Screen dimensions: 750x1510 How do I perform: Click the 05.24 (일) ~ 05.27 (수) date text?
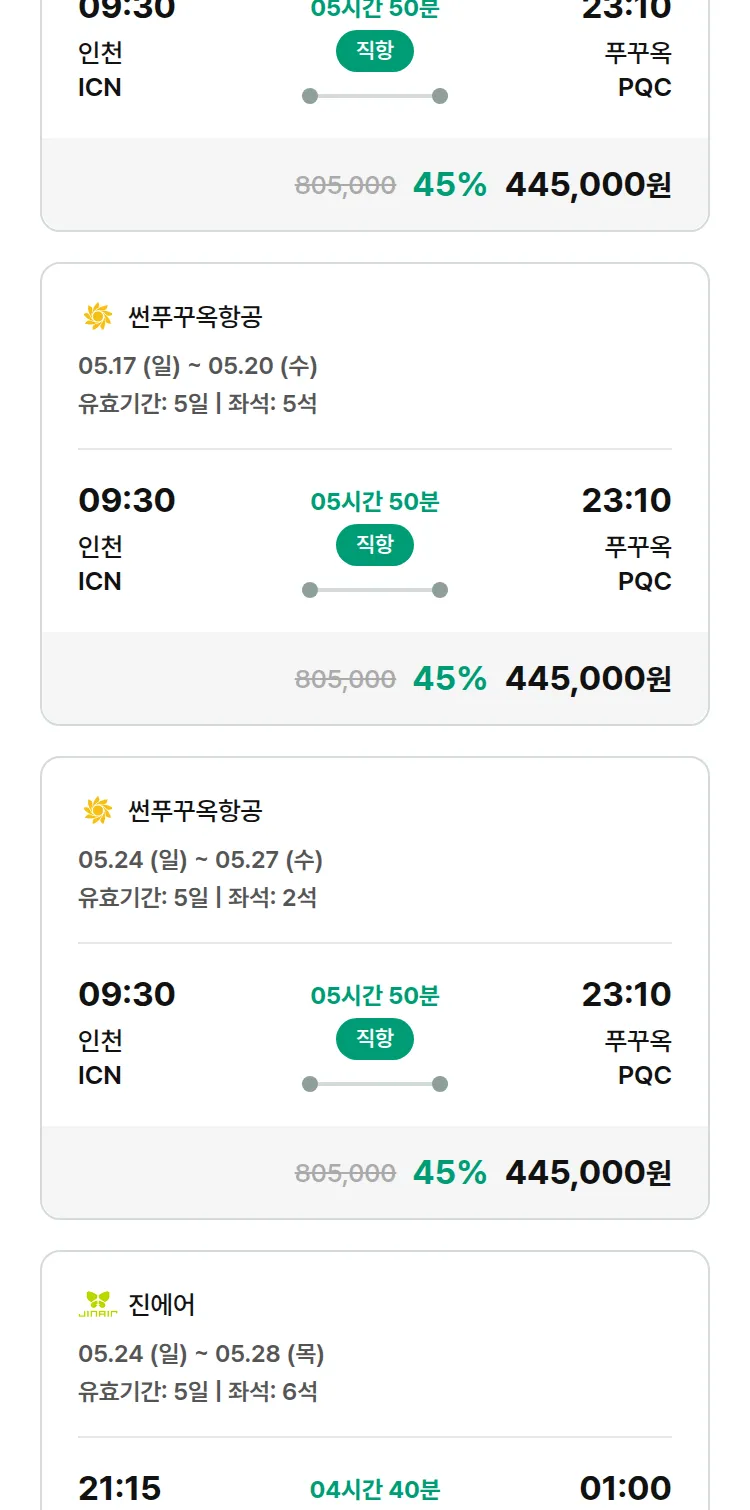[x=200, y=860]
